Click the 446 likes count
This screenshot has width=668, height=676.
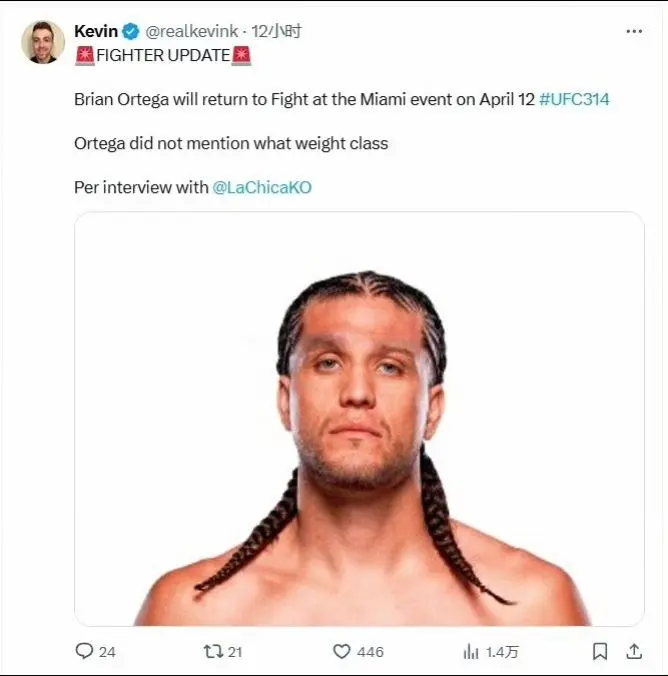pyautogui.click(x=370, y=652)
